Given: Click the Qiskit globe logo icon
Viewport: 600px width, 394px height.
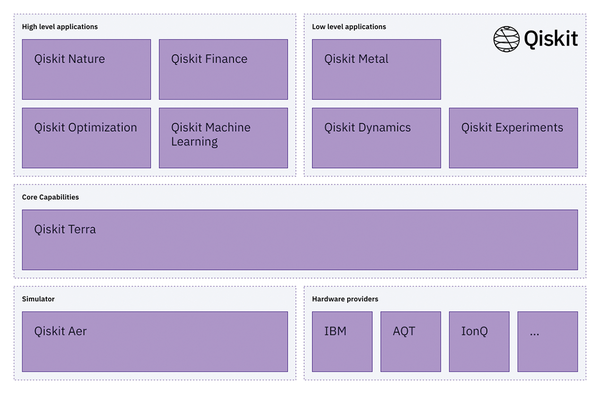Looking at the screenshot, I should click(506, 39).
